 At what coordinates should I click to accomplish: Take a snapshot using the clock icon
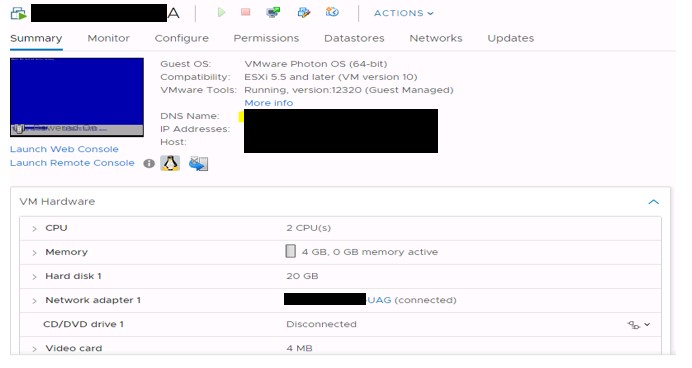click(x=332, y=12)
